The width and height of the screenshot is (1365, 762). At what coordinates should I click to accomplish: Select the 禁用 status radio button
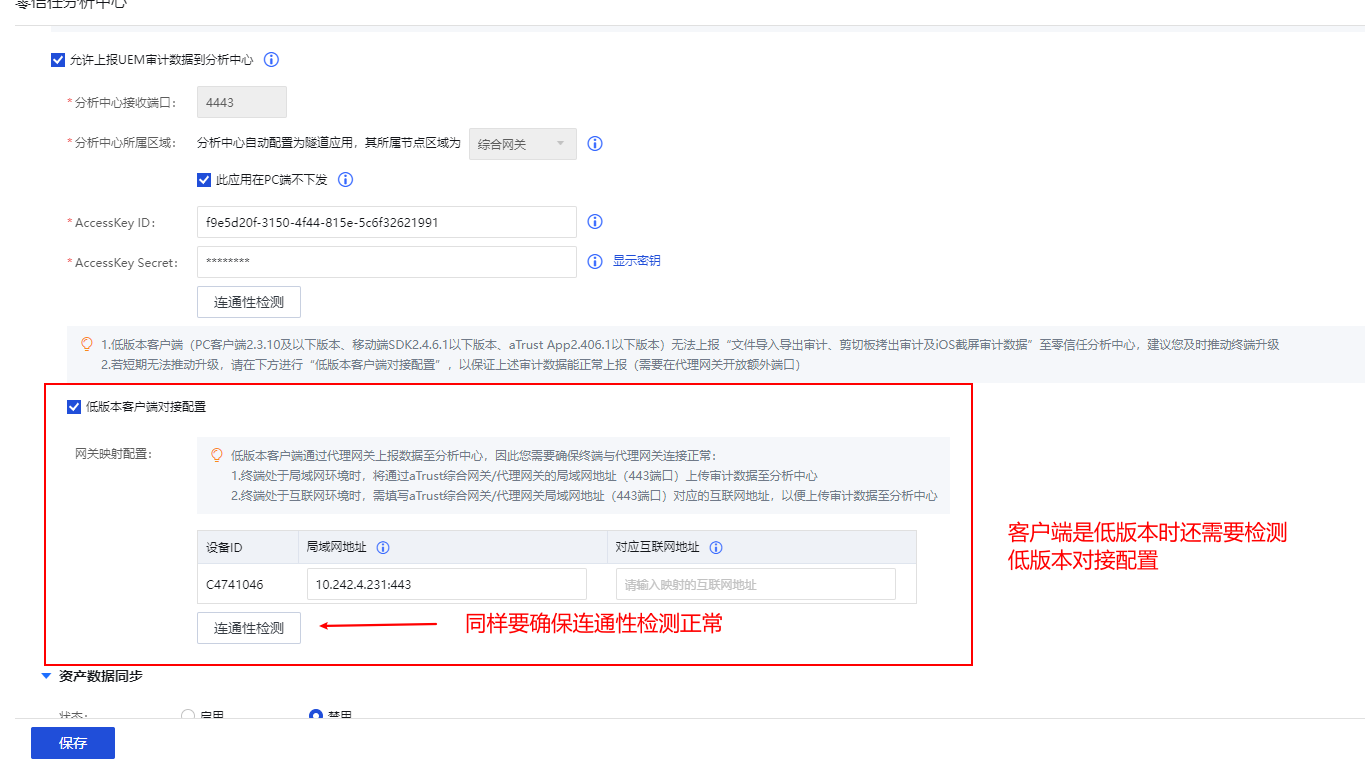(x=316, y=716)
